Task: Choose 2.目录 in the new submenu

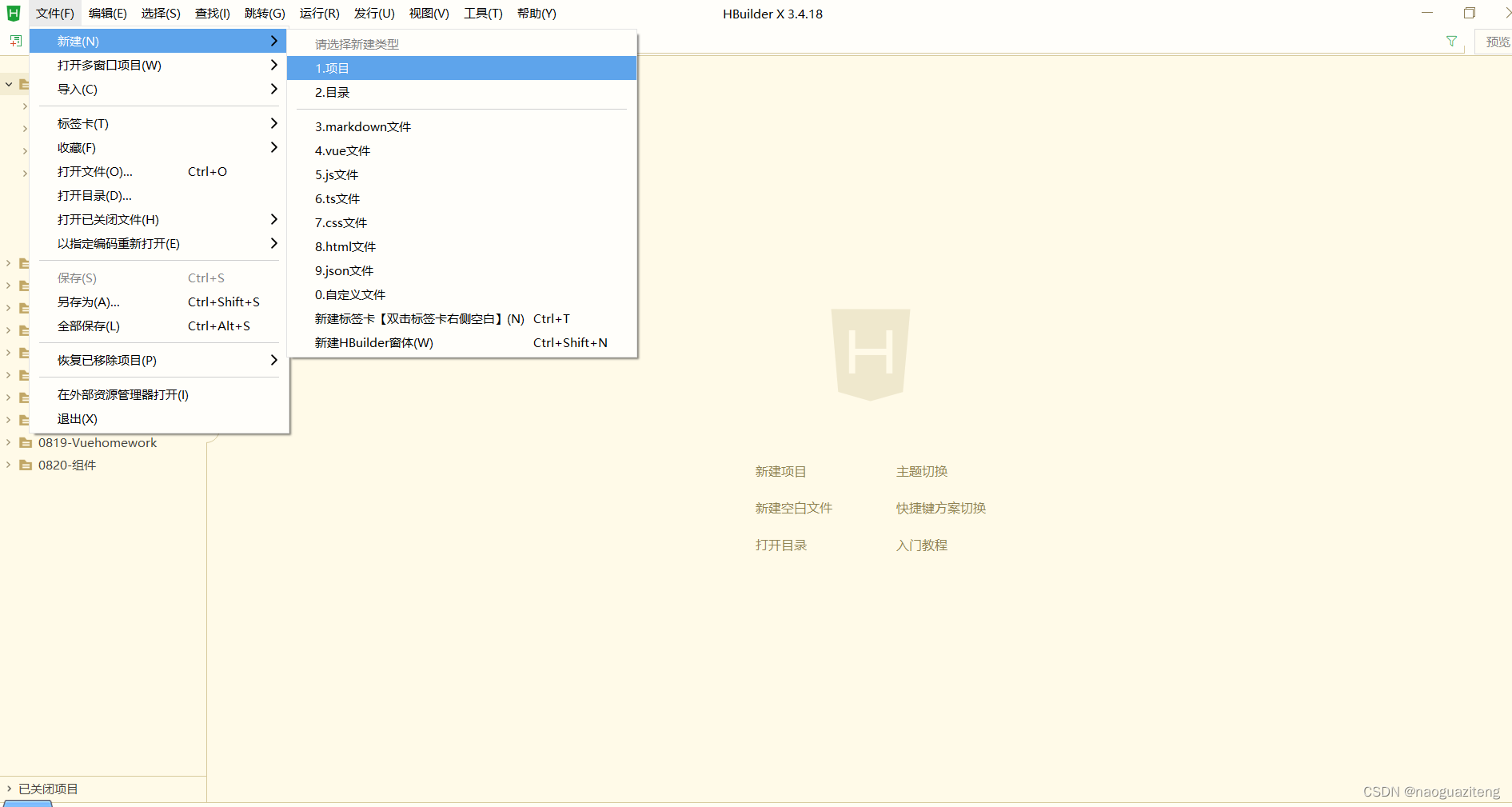Action: tap(461, 92)
